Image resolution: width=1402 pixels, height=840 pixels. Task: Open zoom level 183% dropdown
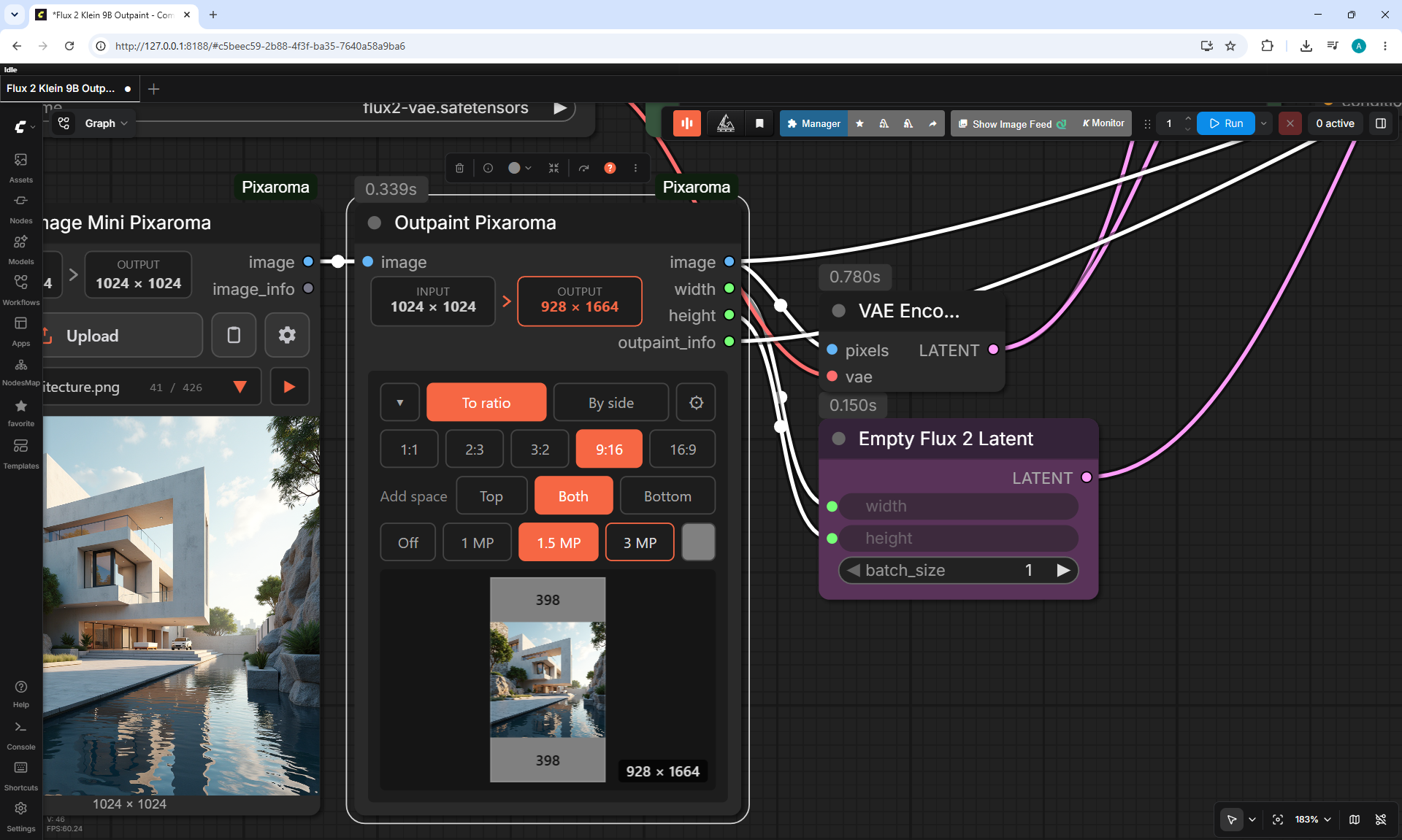pos(1313,820)
